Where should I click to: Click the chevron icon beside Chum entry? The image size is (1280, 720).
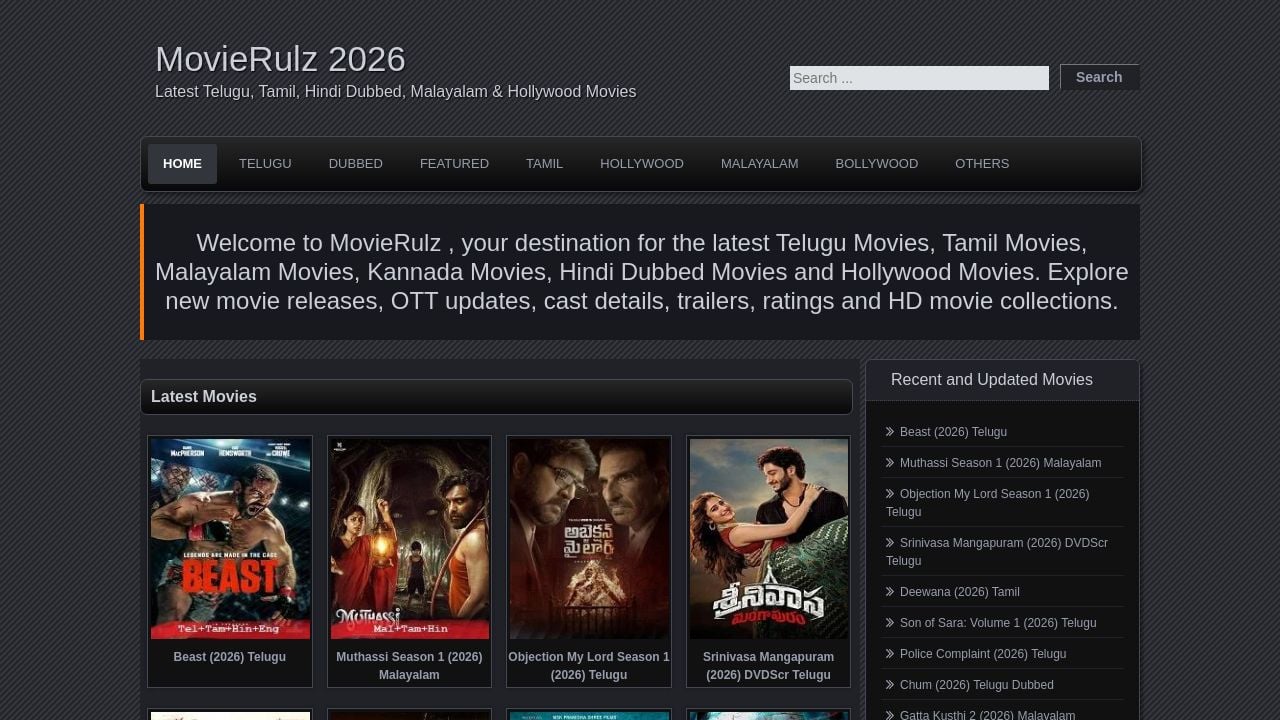pyautogui.click(x=890, y=685)
